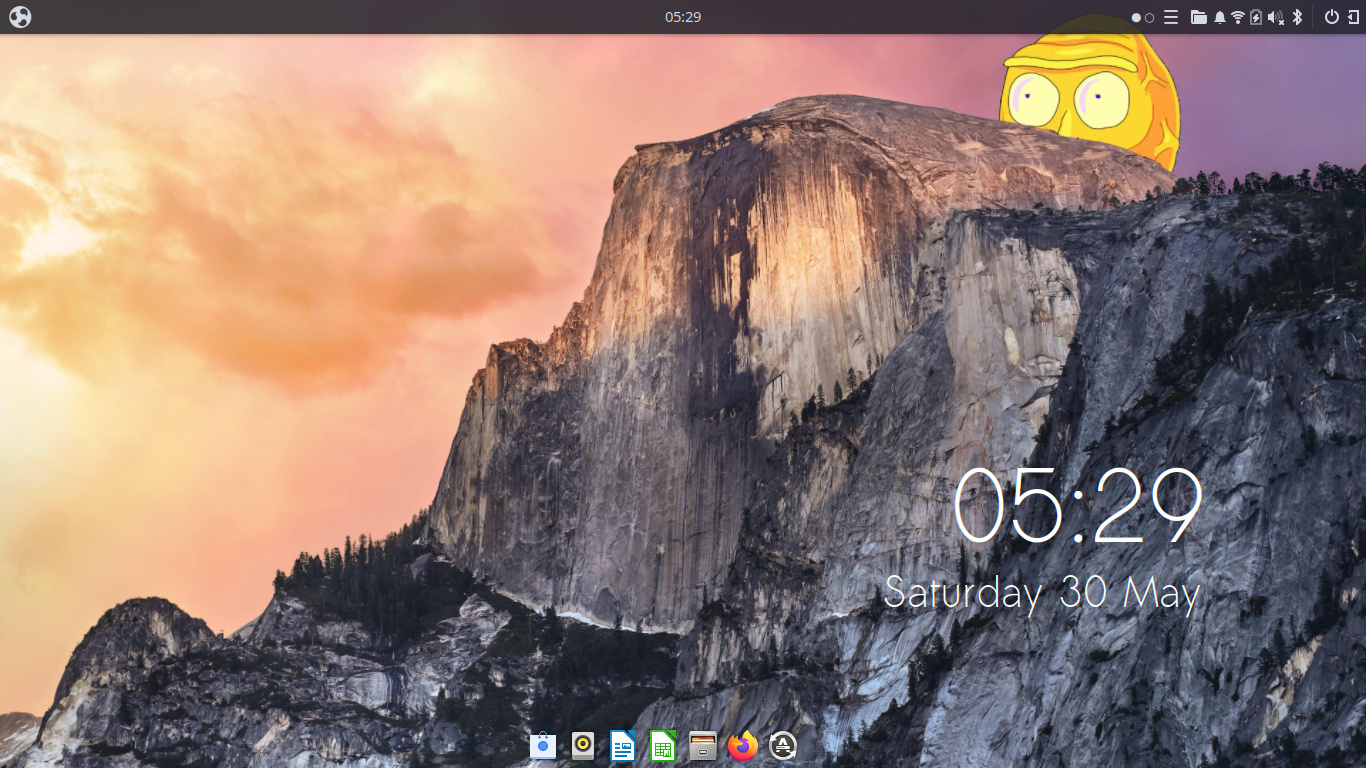Switch to the first workspace dot
Screen dimensions: 1366x768
click(1137, 18)
